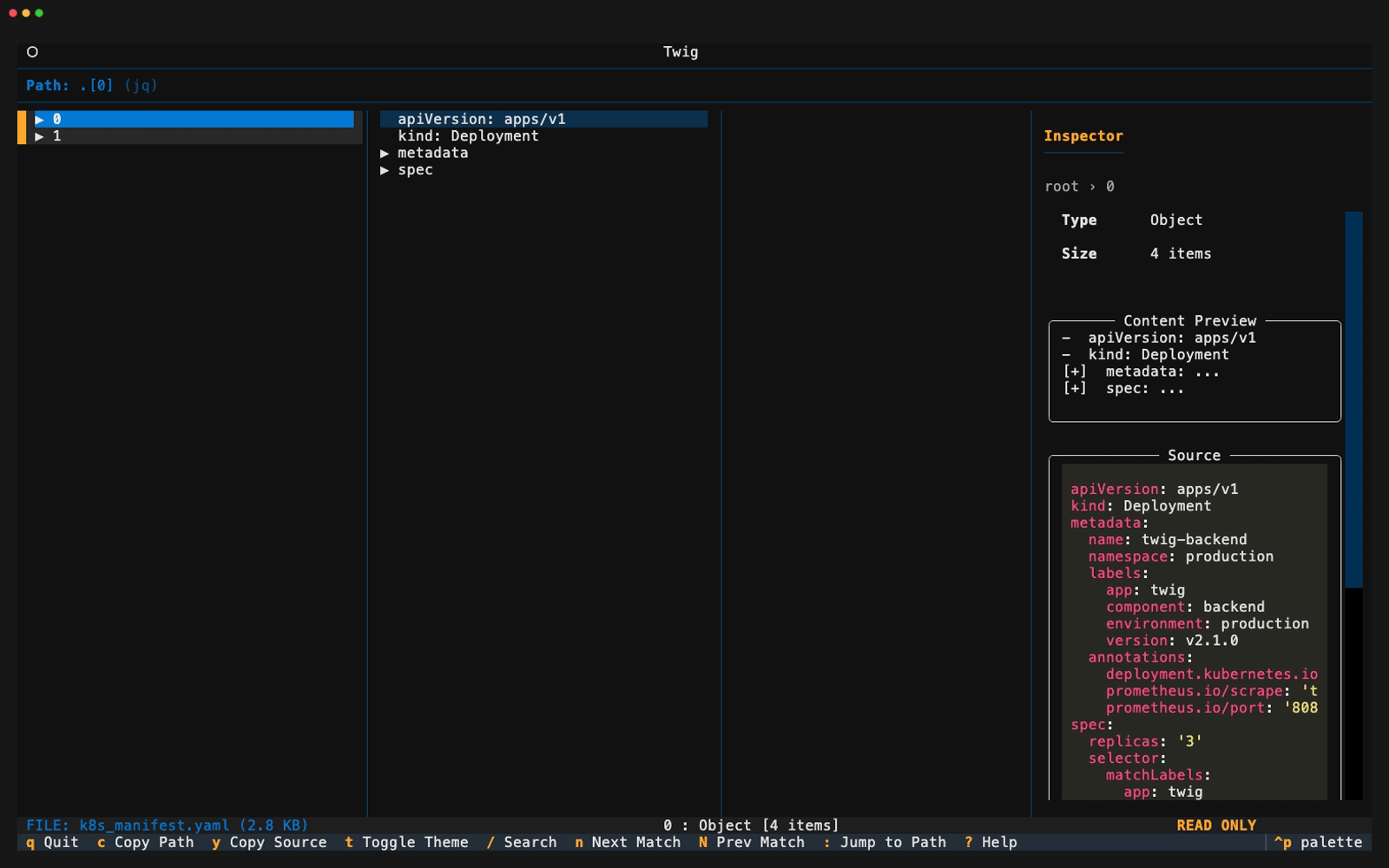Click the Inspector panel scrollbar
1389x868 pixels.
[1351, 391]
